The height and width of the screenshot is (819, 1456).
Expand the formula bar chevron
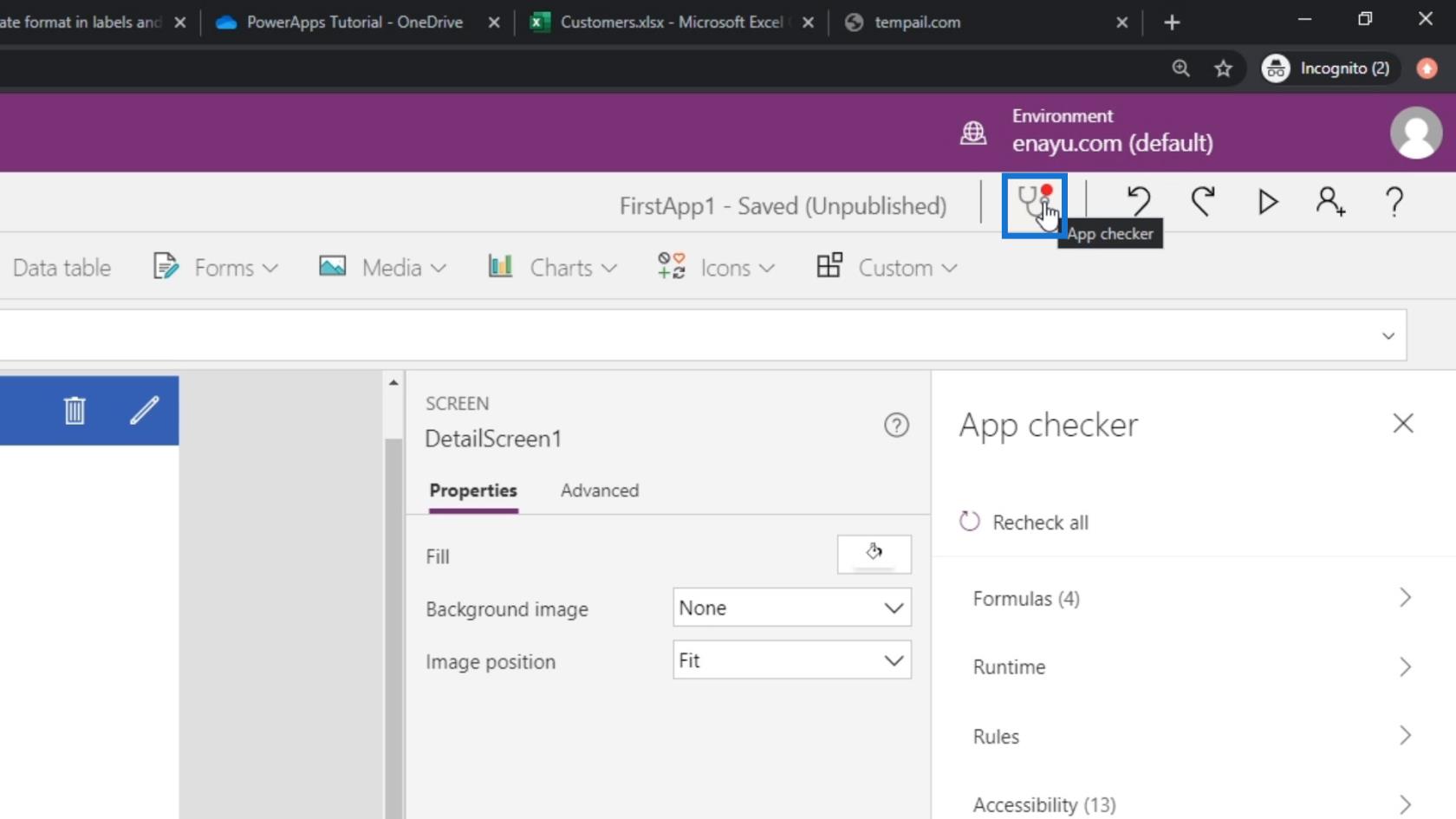(x=1388, y=335)
